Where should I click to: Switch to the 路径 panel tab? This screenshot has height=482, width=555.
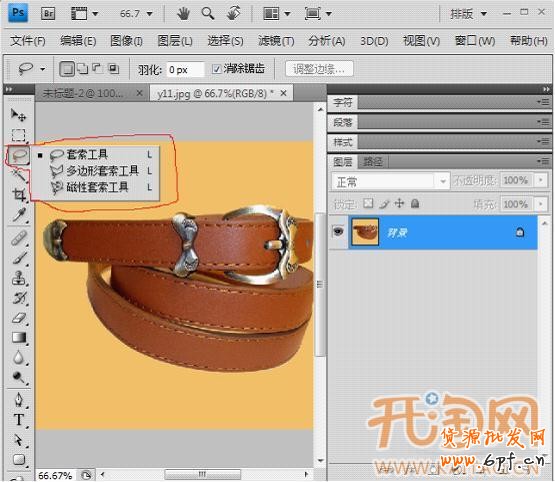click(373, 162)
